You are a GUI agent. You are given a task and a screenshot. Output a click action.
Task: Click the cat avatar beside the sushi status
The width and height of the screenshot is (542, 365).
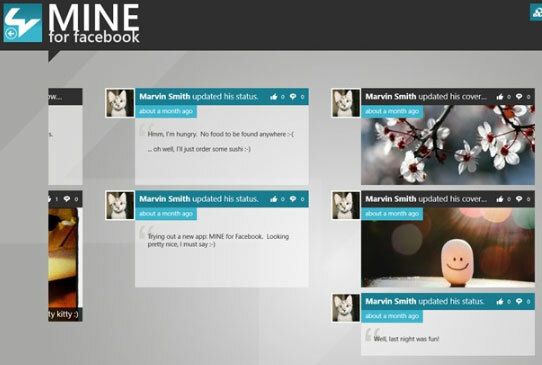pyautogui.click(x=120, y=103)
